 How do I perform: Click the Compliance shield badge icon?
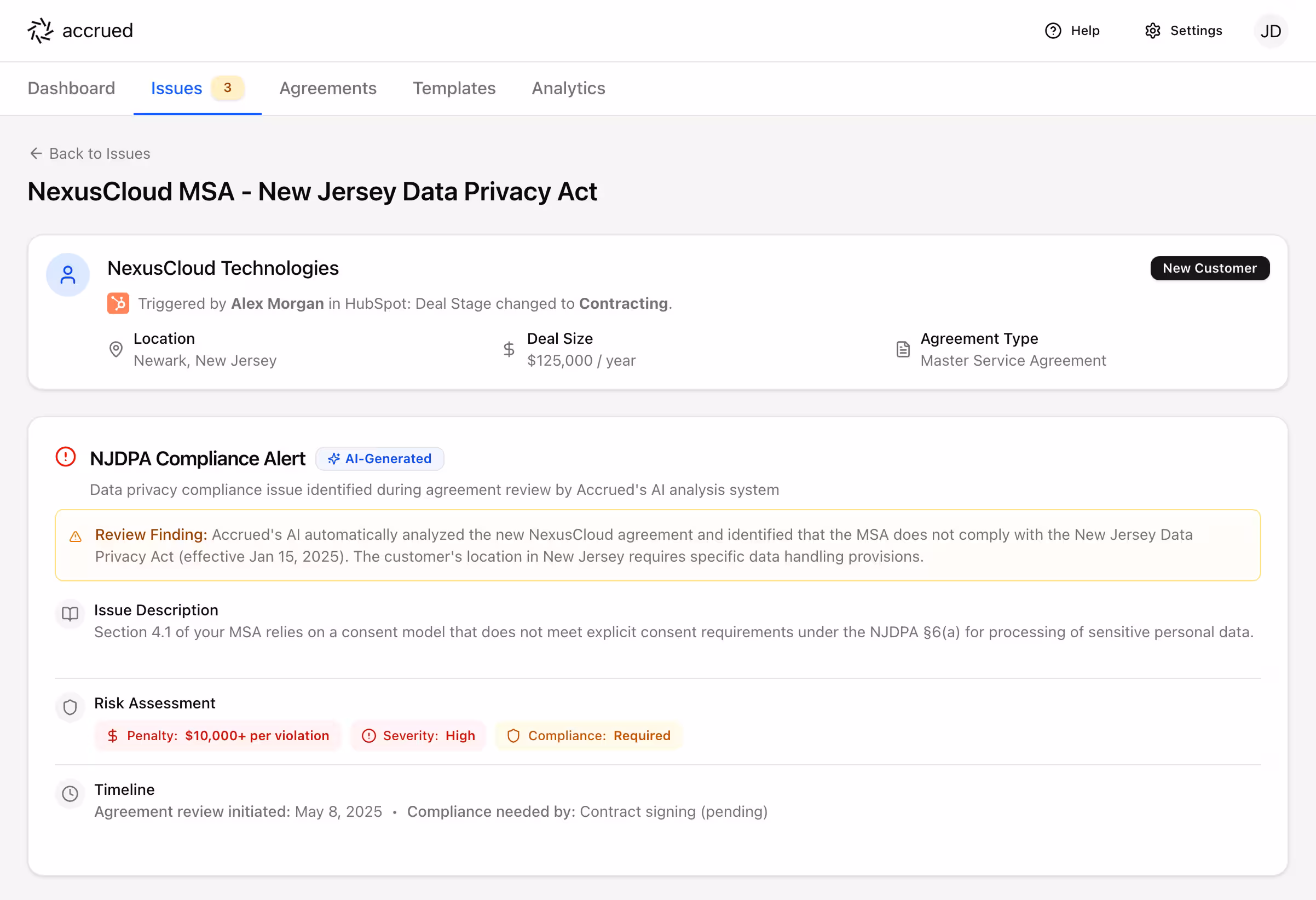(513, 736)
